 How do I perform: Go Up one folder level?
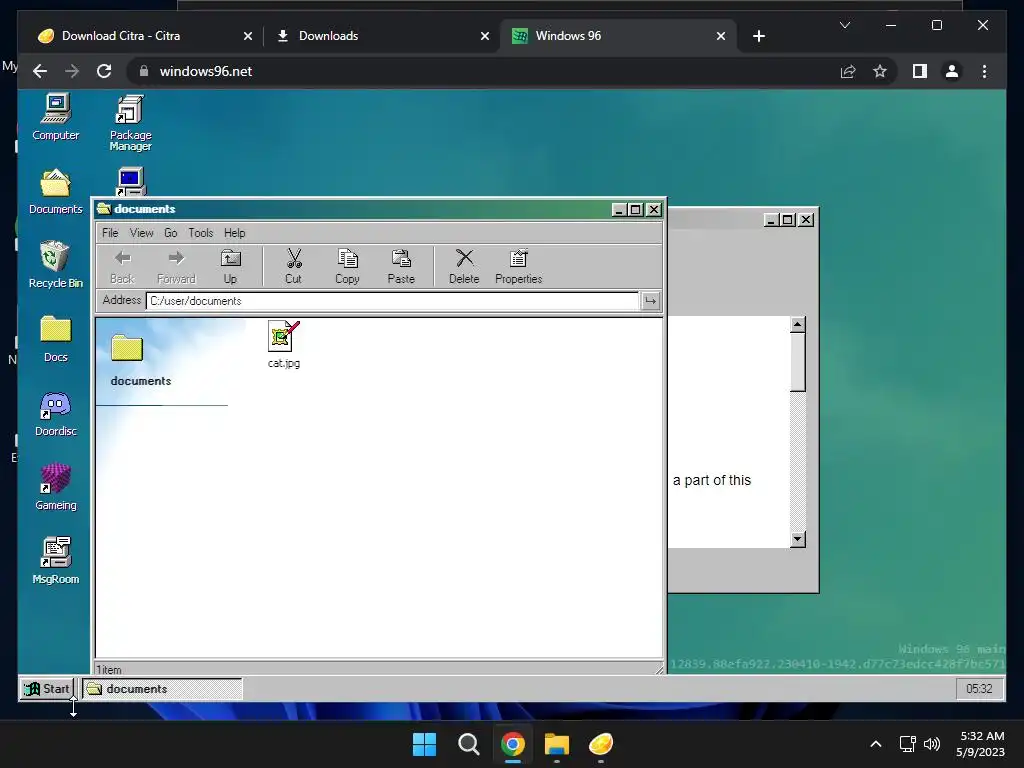click(x=230, y=266)
